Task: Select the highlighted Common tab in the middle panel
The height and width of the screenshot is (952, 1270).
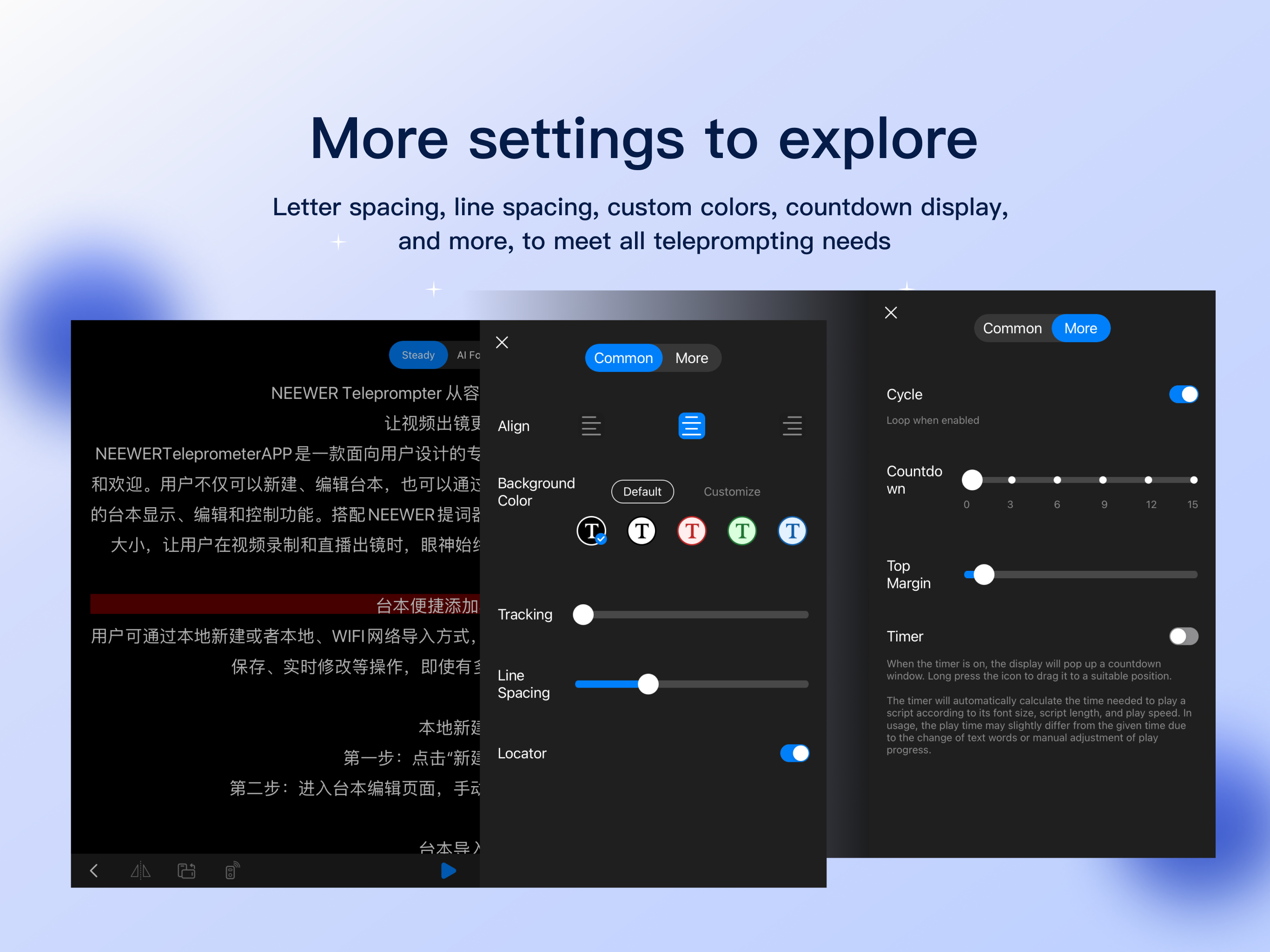Action: 623,358
